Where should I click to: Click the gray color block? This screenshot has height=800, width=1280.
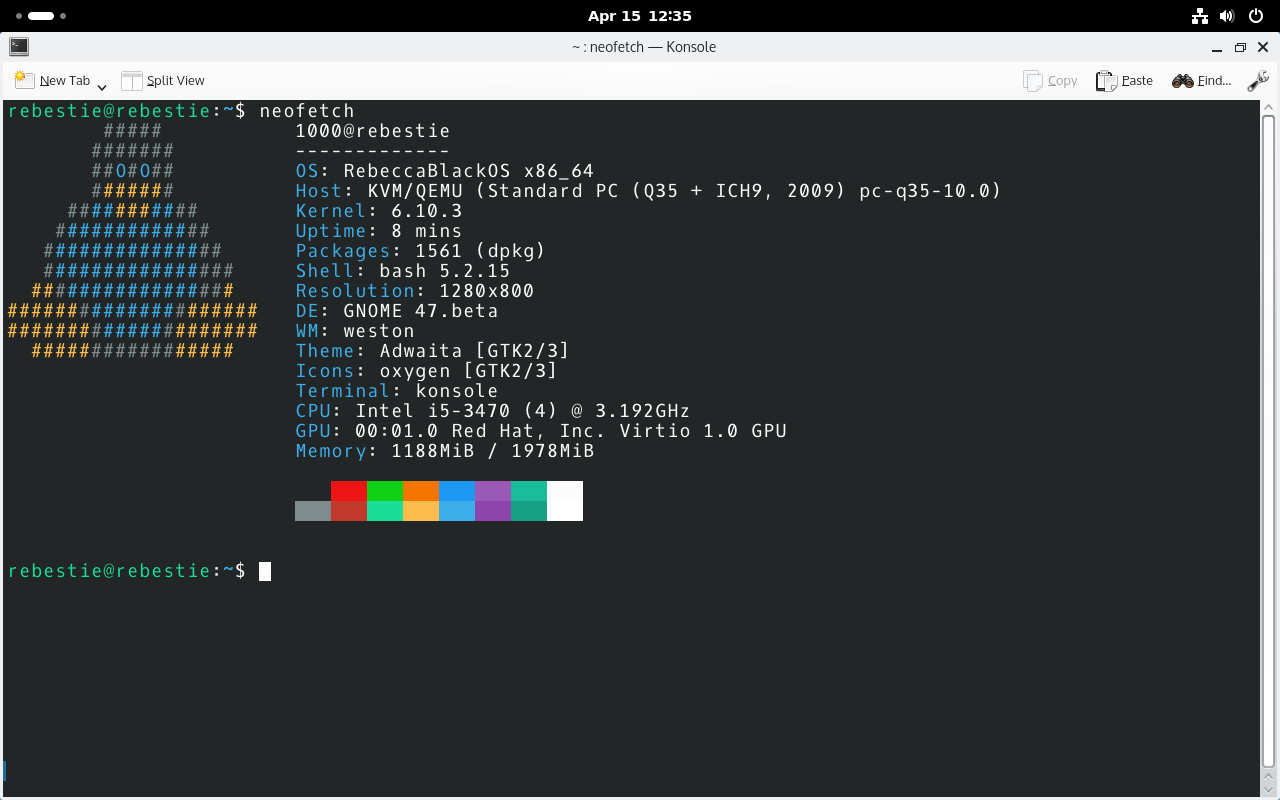pos(313,511)
